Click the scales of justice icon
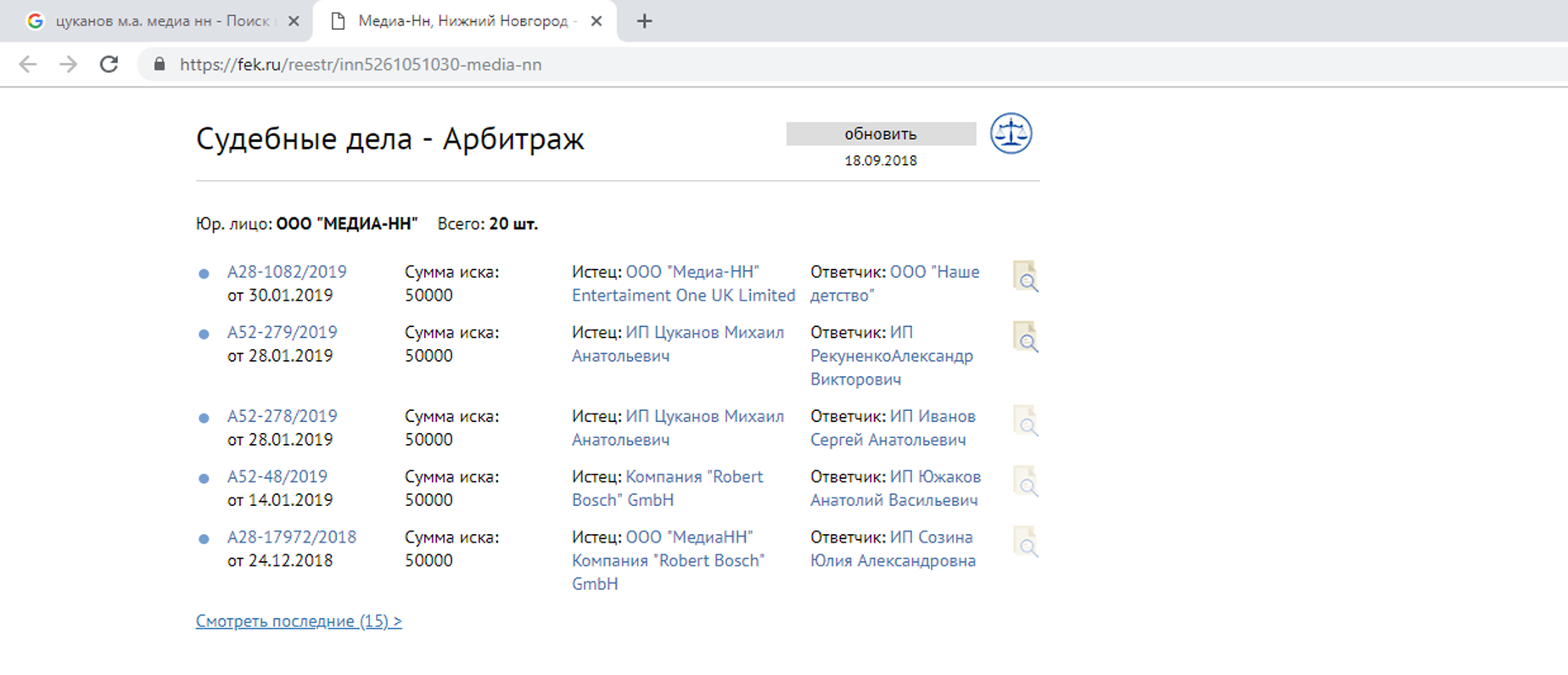Viewport: 1568px width, 675px height. (x=1011, y=133)
